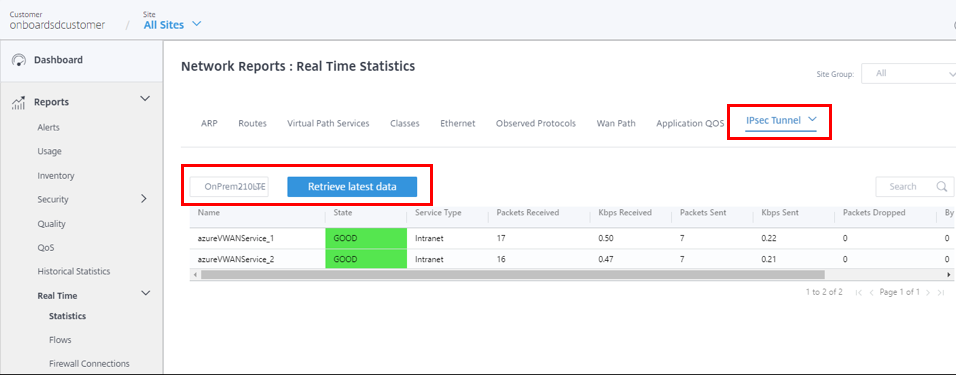
Task: Expand the Security submenu arrow
Action: 144,198
